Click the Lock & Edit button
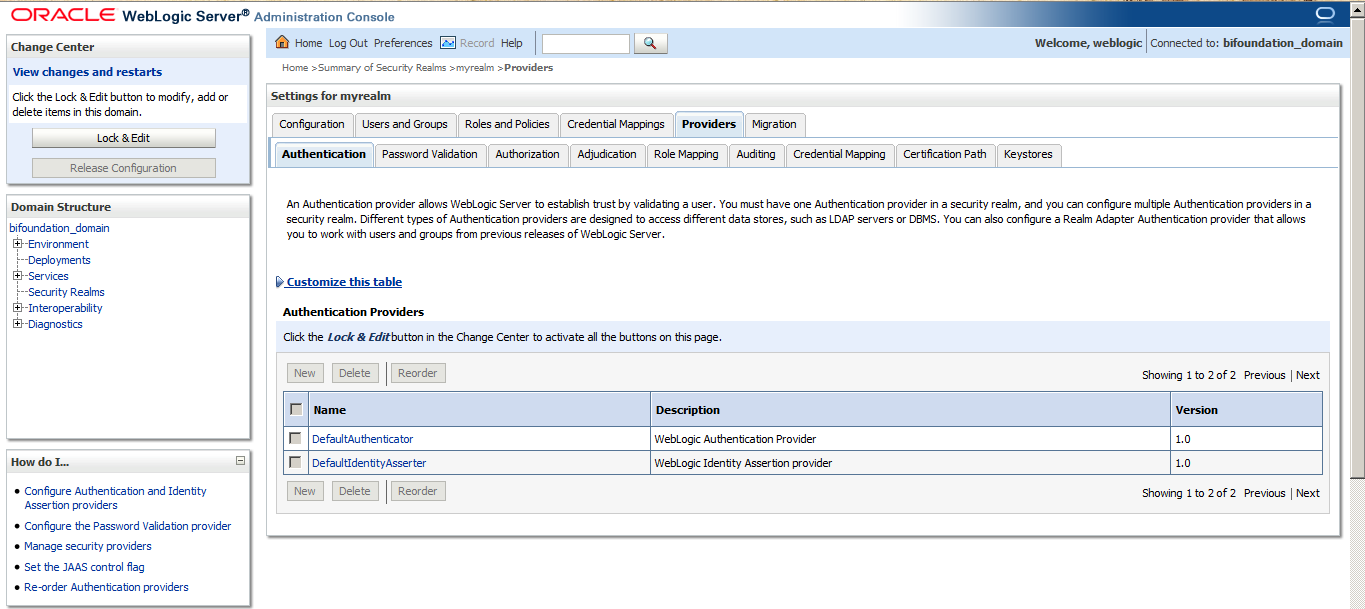 click(x=124, y=138)
